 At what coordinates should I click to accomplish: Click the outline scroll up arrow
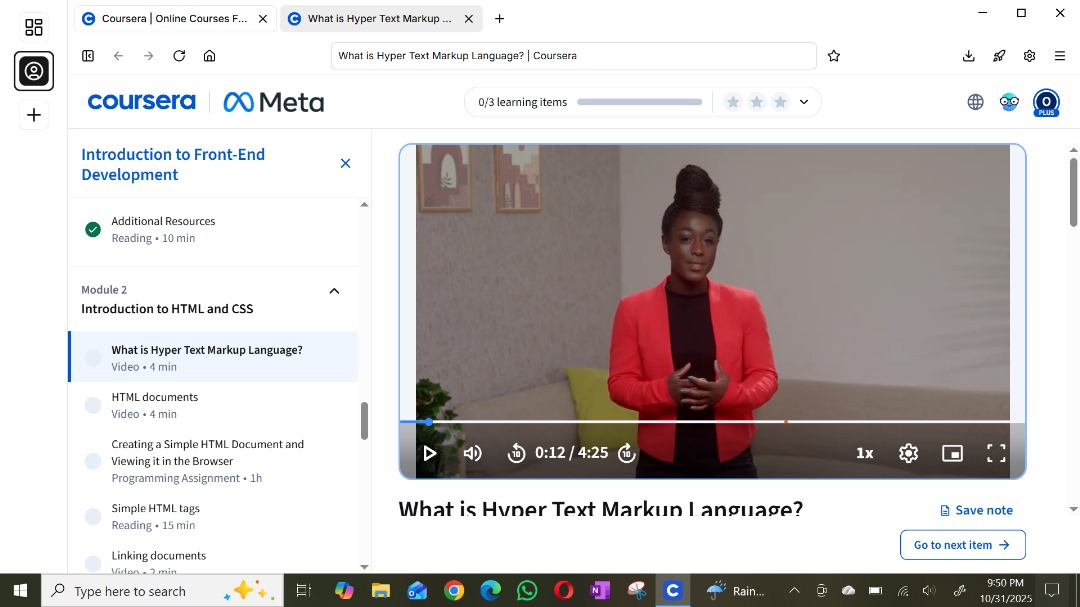(x=364, y=205)
